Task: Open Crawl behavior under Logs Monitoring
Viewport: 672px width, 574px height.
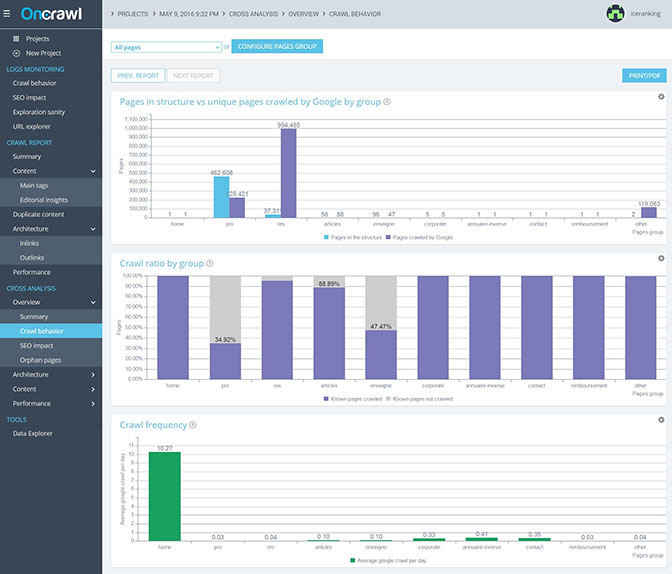Action: (x=34, y=83)
